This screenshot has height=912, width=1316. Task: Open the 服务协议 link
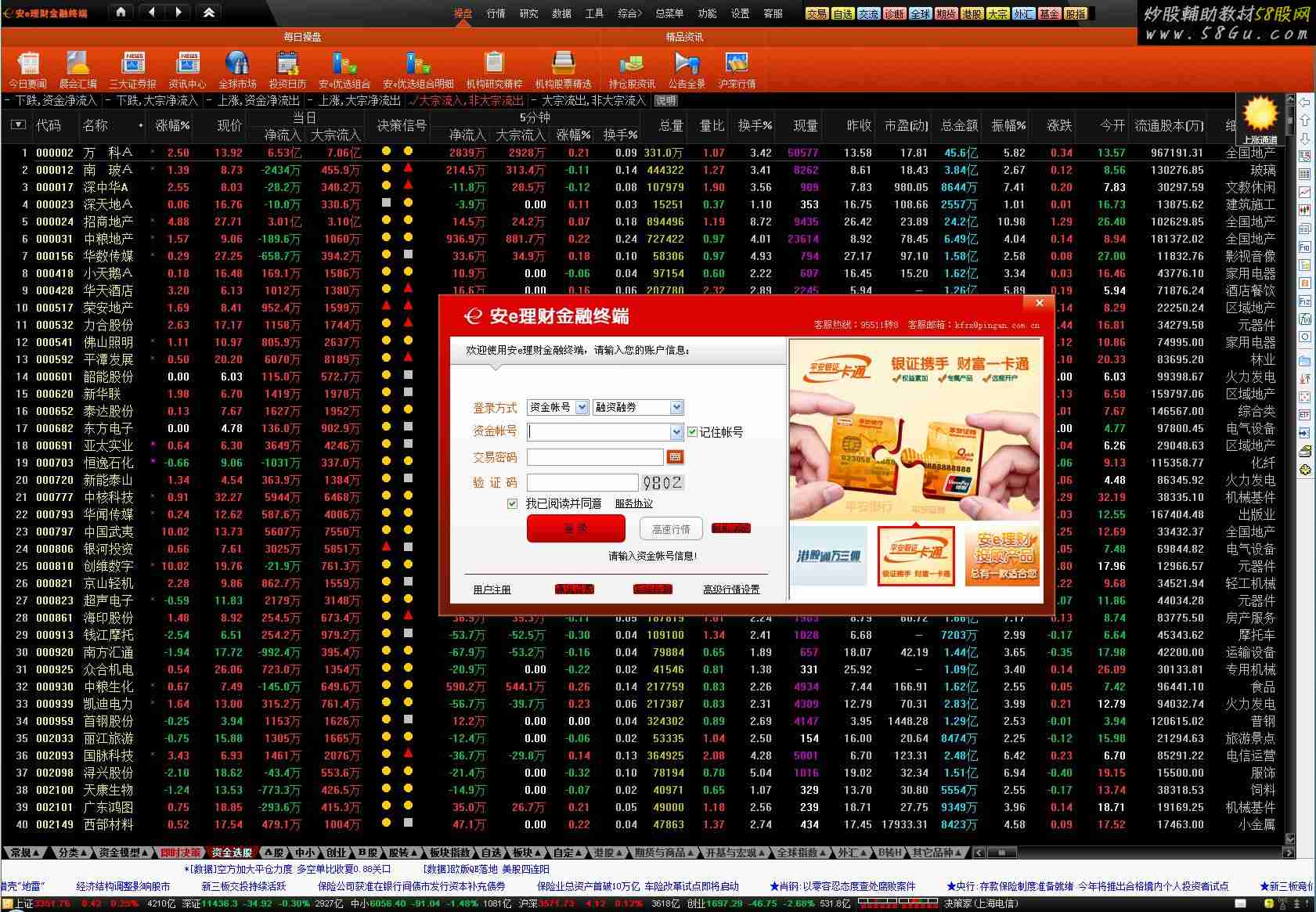tap(633, 503)
